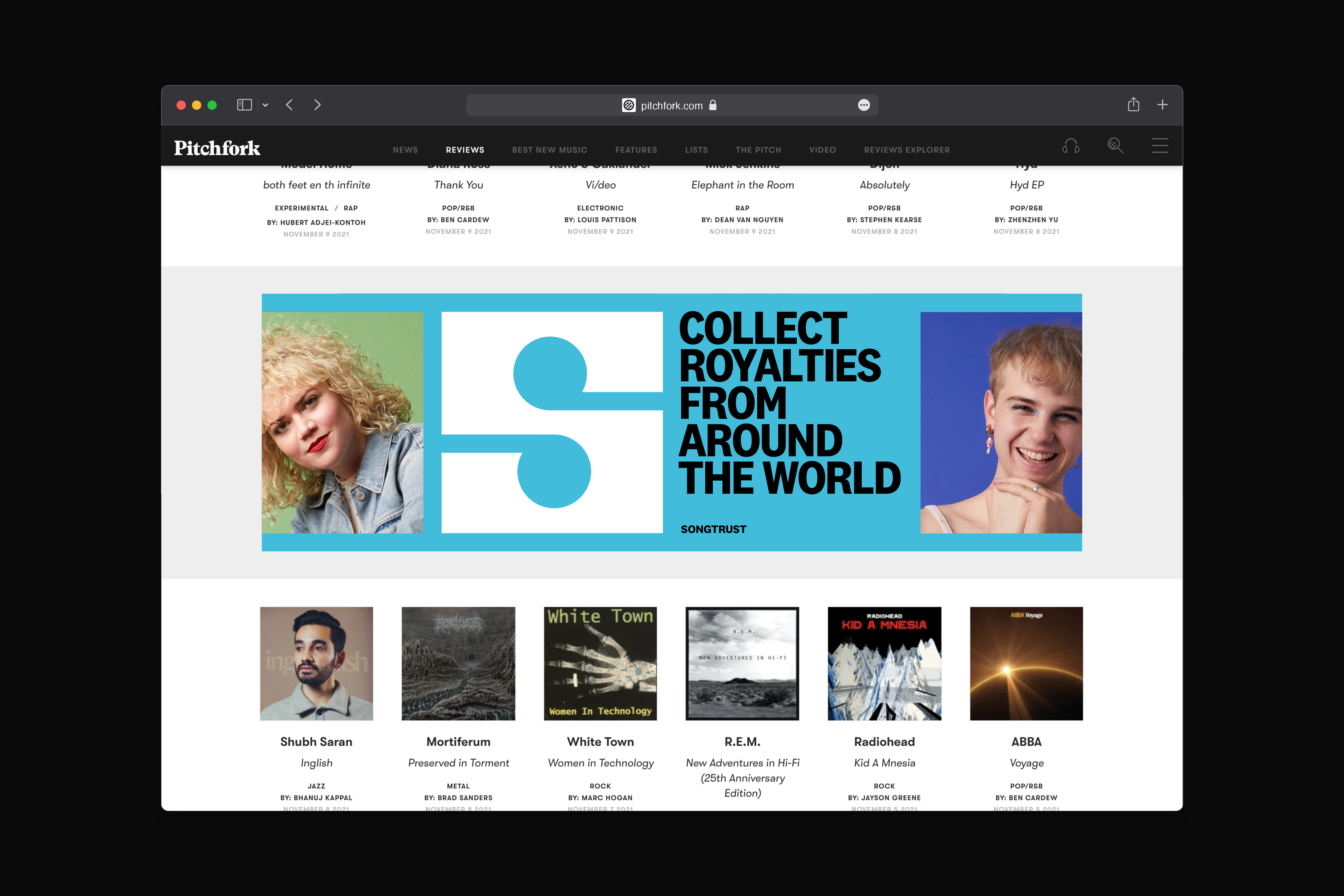Click the address bar to edit the URL
This screenshot has width=1344, height=896.
pos(672,105)
